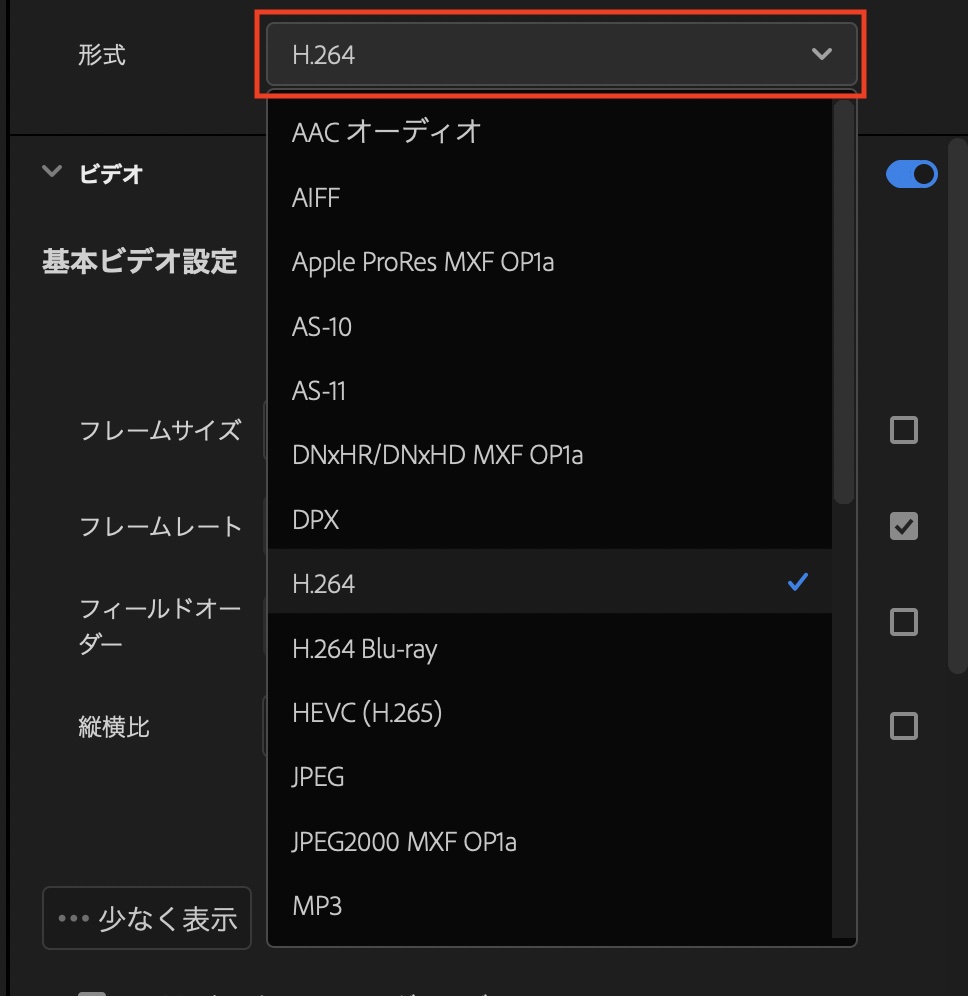Uncheck the フレームレート match-source checkbox
The width and height of the screenshot is (968, 996).
[x=904, y=526]
